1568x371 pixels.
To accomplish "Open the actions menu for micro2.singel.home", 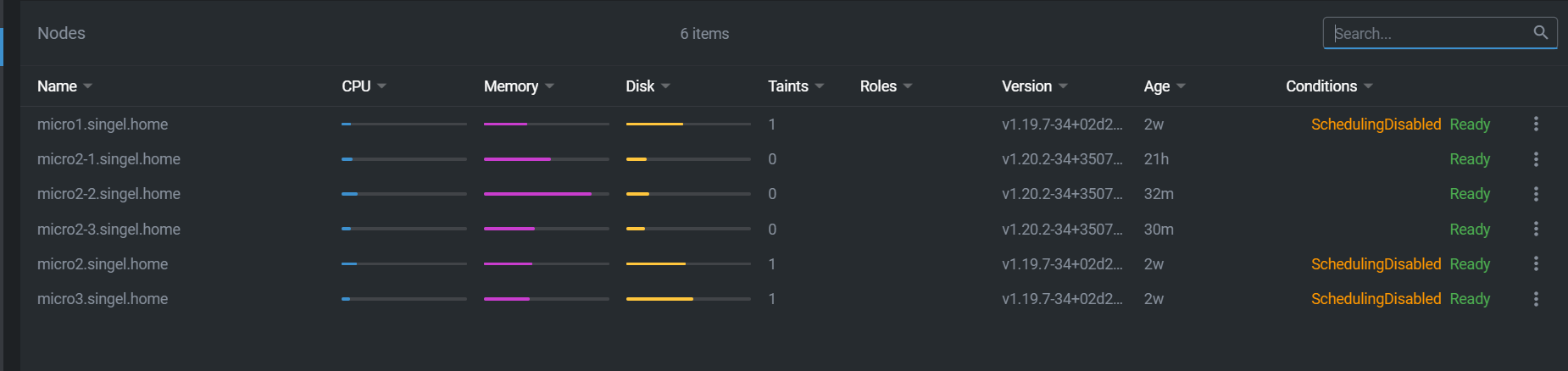I will click(x=1536, y=264).
